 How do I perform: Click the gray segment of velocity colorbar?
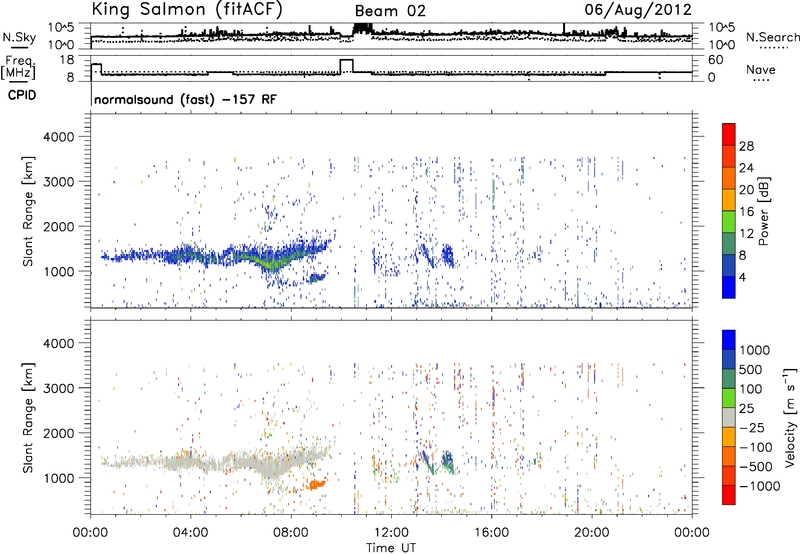click(x=729, y=417)
